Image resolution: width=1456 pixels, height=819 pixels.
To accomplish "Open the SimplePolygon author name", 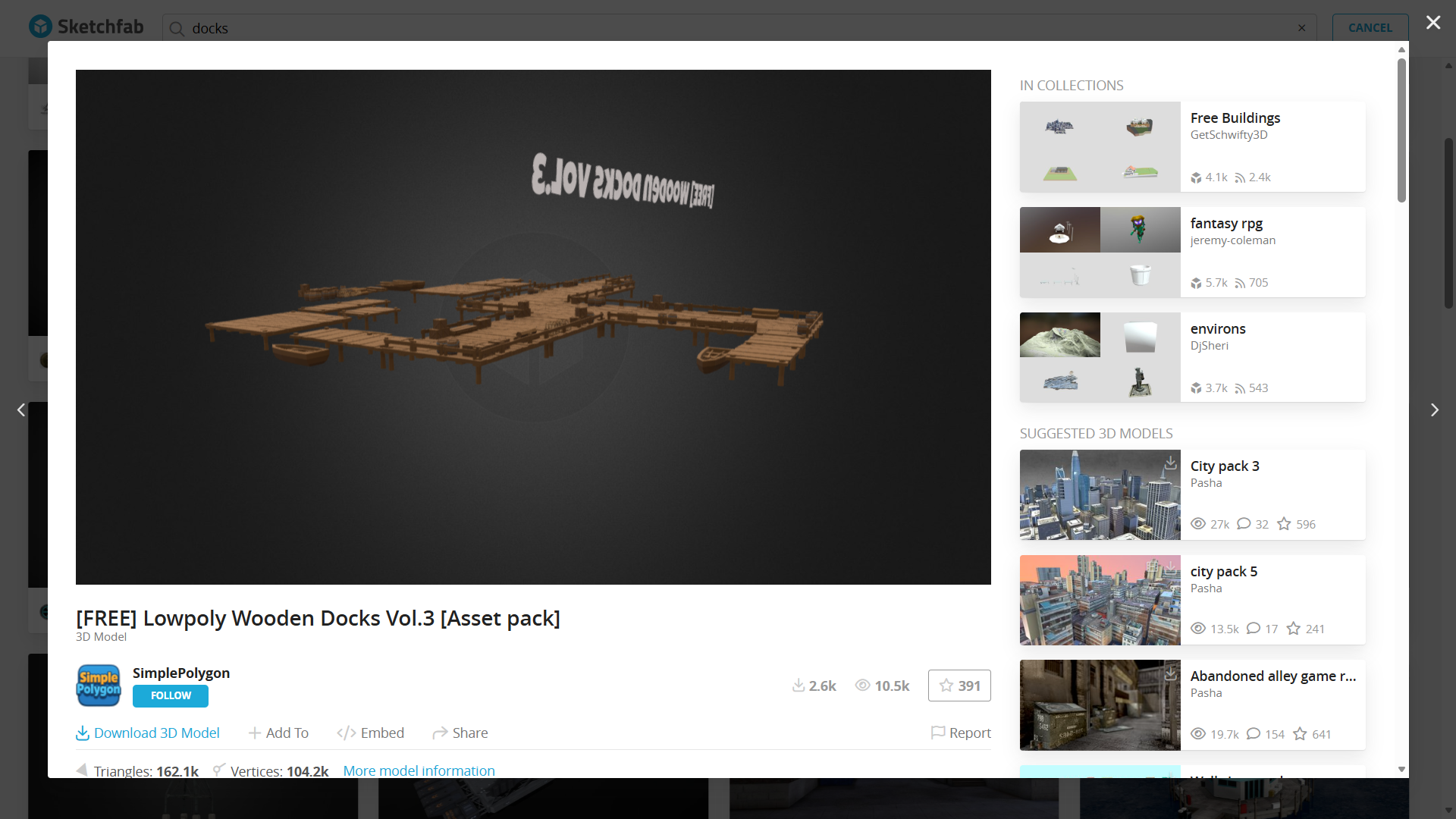I will (x=181, y=673).
